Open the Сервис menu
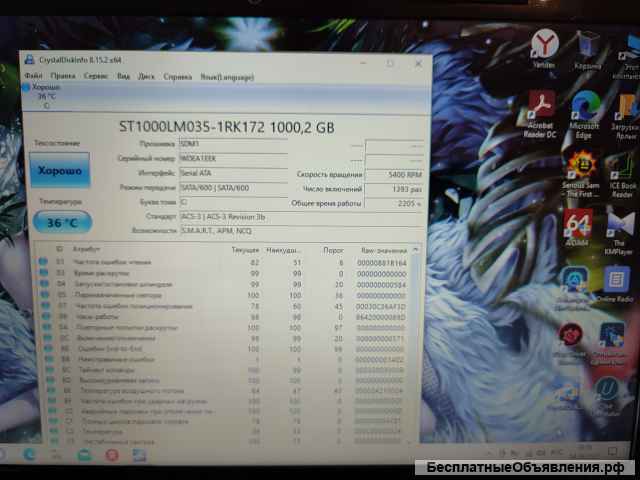 pyautogui.click(x=96, y=76)
